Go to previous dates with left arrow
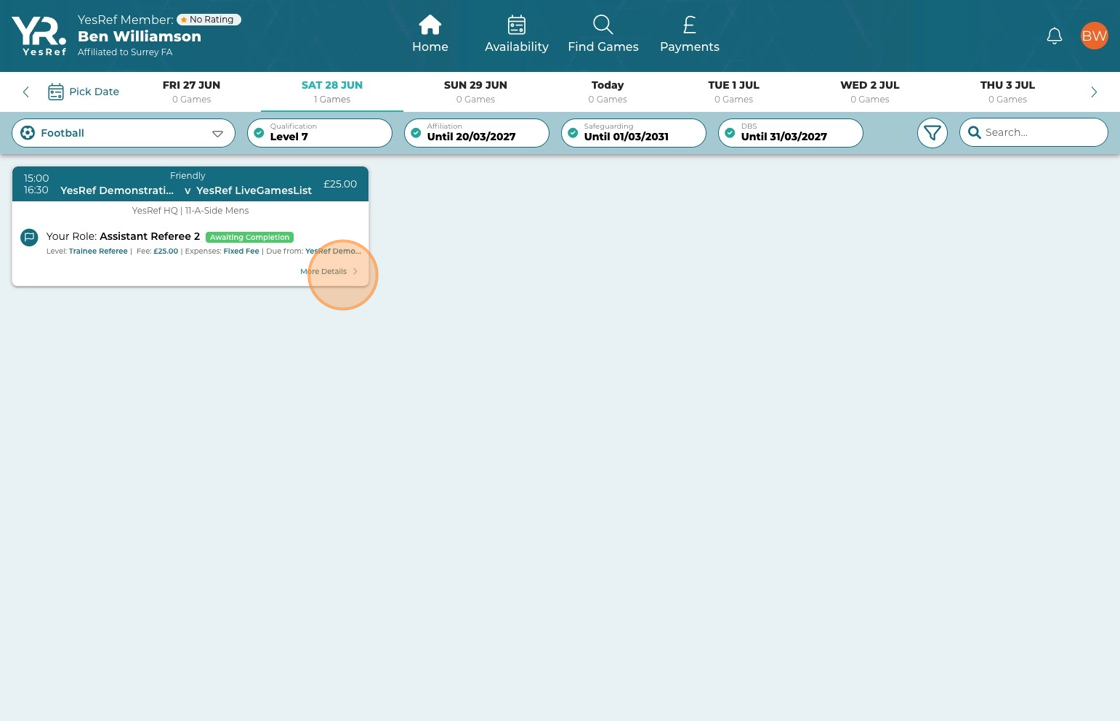This screenshot has width=1120, height=721. click(x=26, y=91)
